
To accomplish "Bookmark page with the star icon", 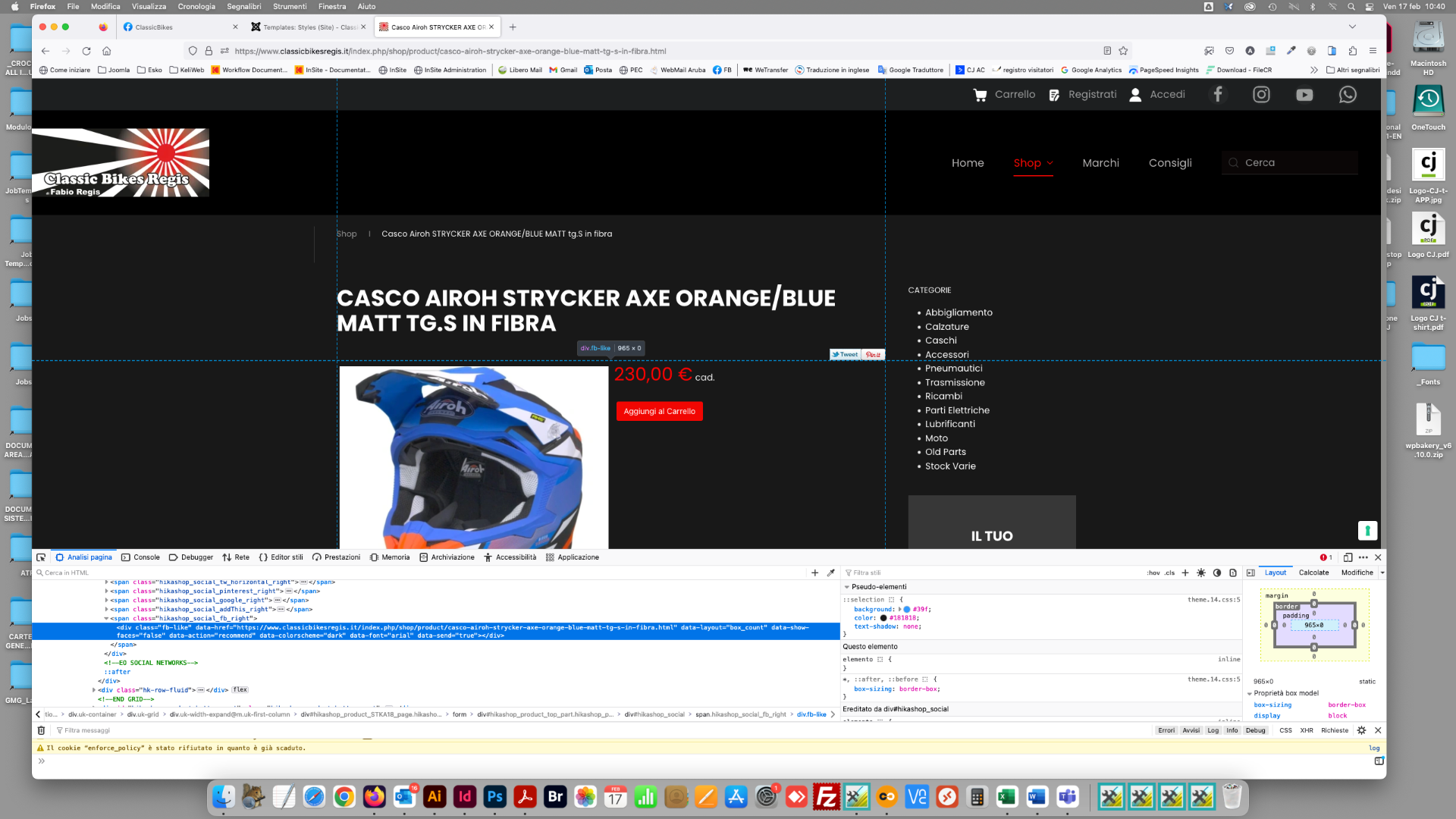I will tap(1123, 51).
